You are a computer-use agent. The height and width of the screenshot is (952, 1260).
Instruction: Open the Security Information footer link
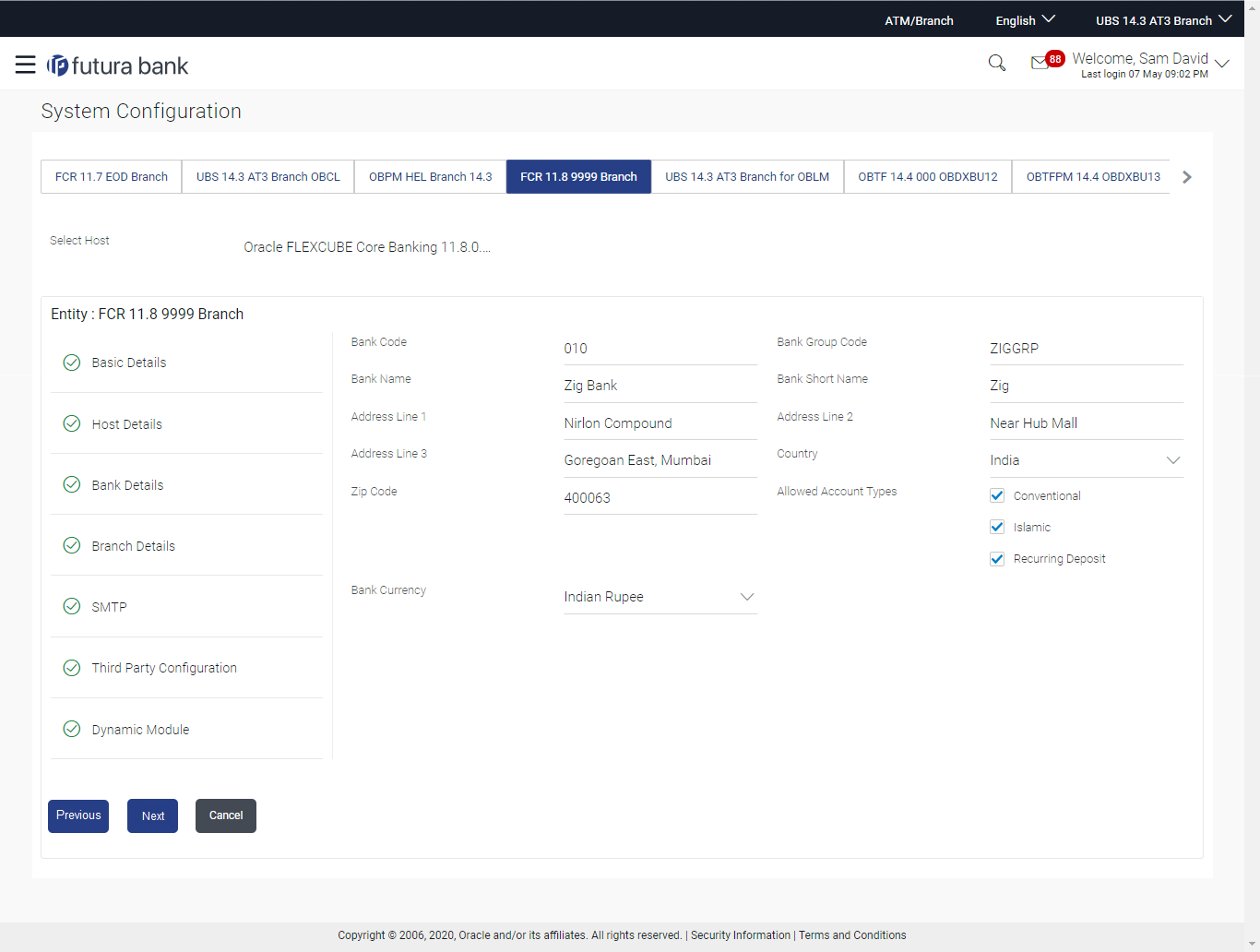(x=741, y=935)
